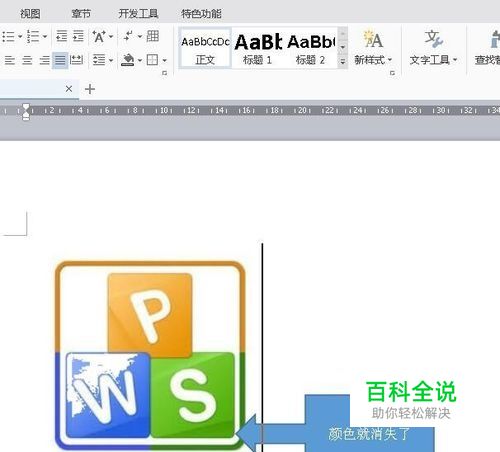Image resolution: width=500 pixels, height=452 pixels.
Task: Center align the text
Action: [x=27, y=60]
